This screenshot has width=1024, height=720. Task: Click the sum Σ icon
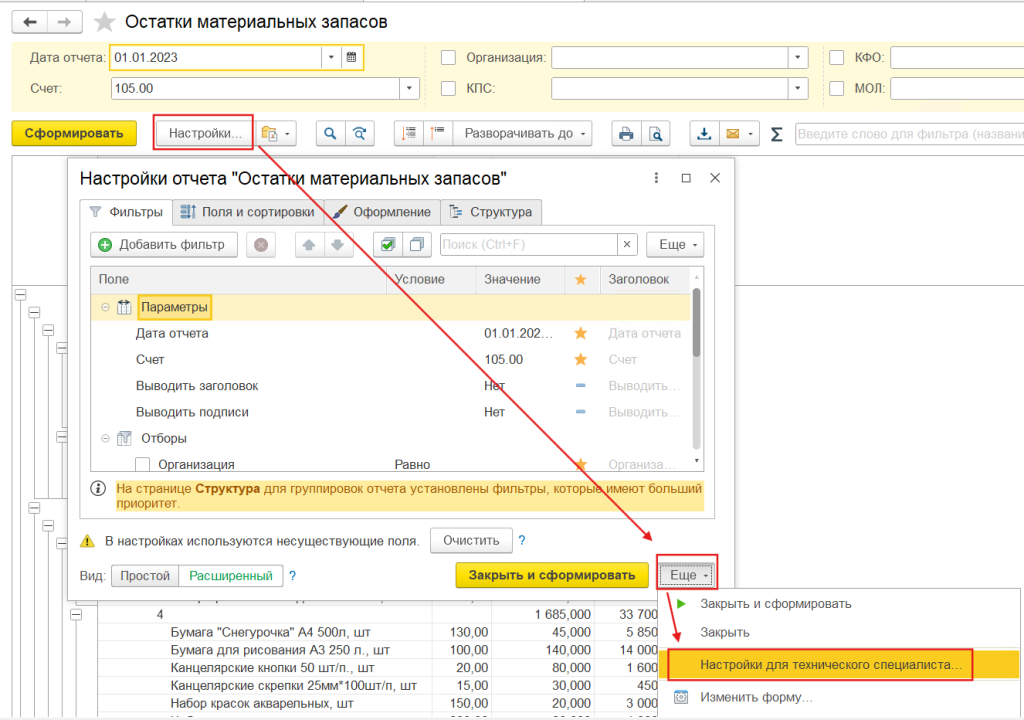[776, 134]
